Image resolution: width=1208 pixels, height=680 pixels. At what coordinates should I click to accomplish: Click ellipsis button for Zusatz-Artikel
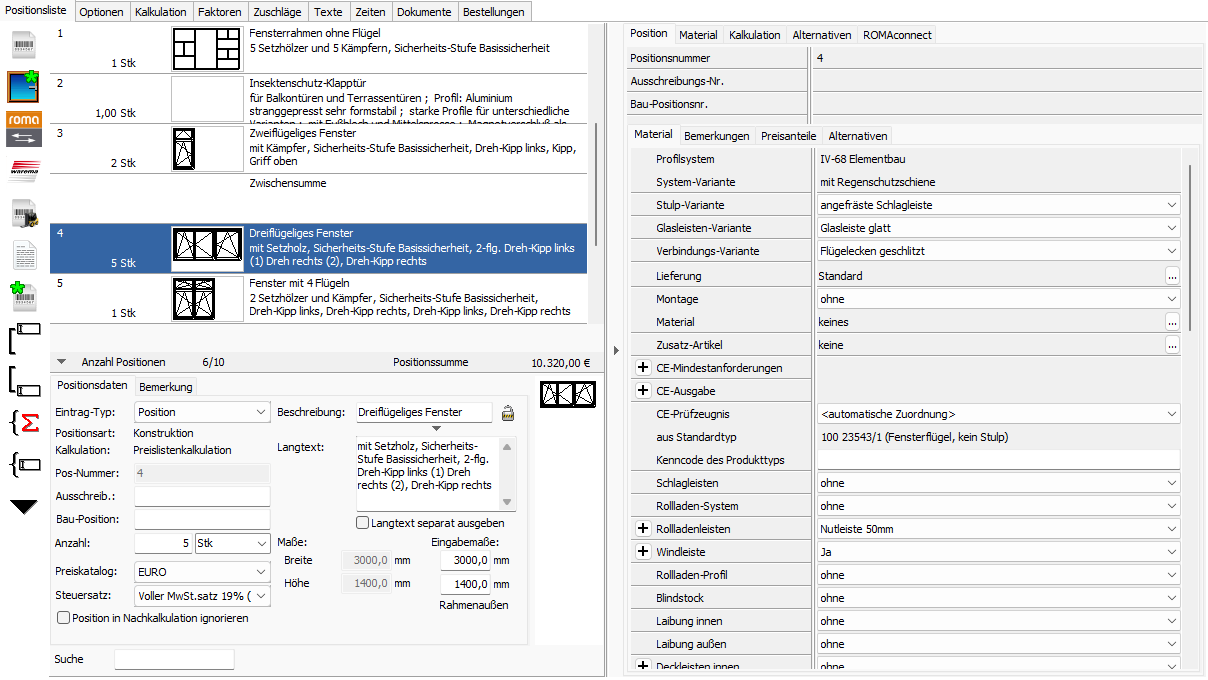[x=1172, y=345]
